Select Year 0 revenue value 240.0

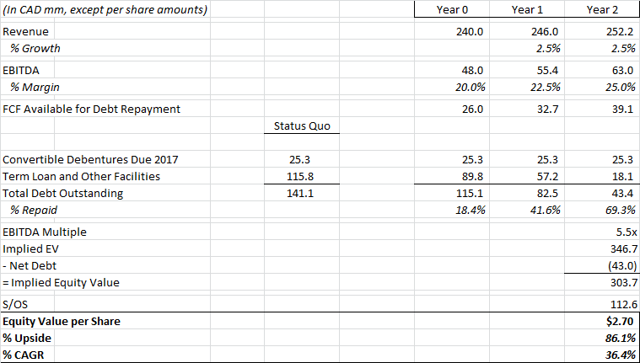coord(469,31)
